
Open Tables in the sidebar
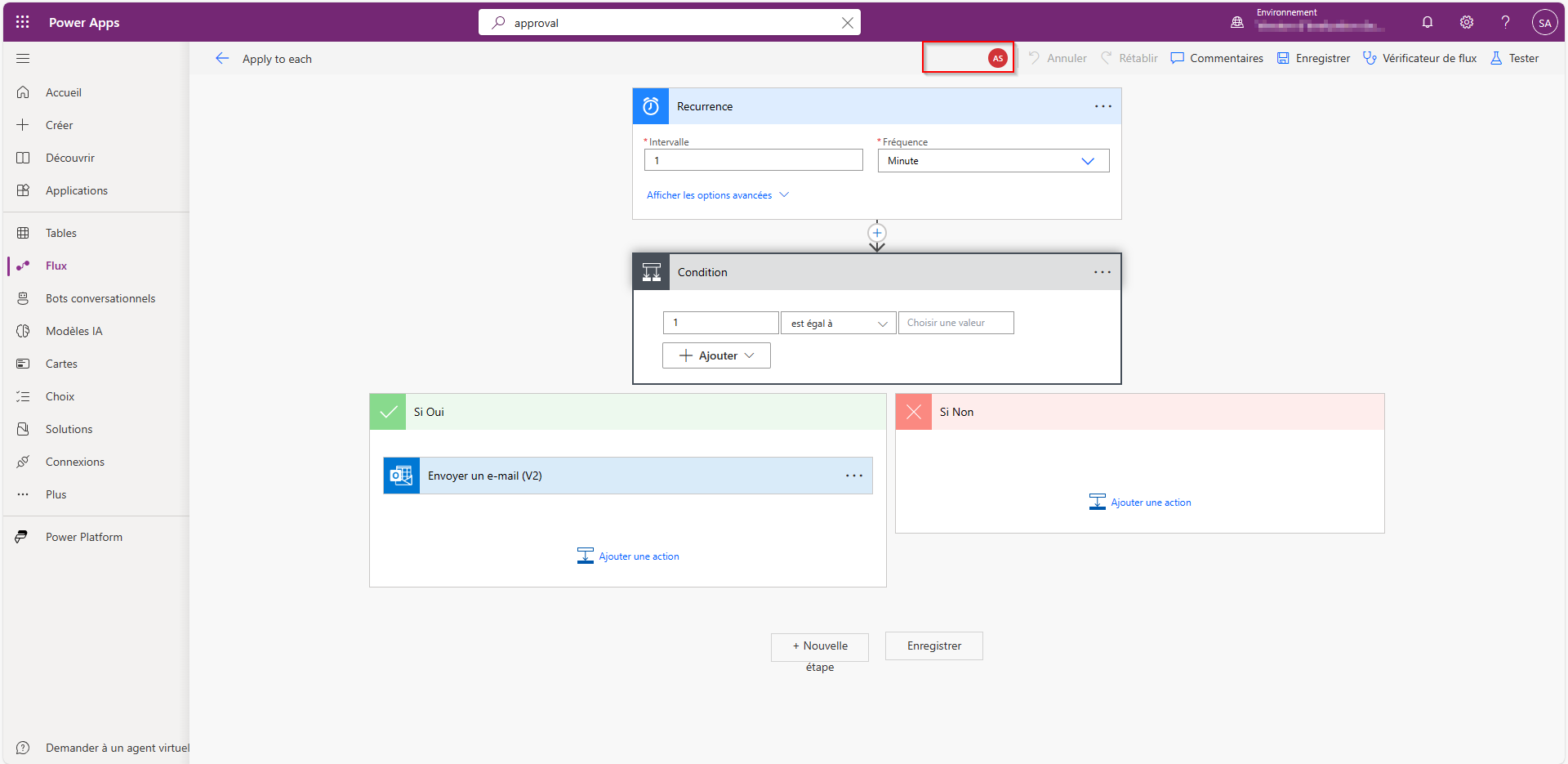click(x=96, y=233)
